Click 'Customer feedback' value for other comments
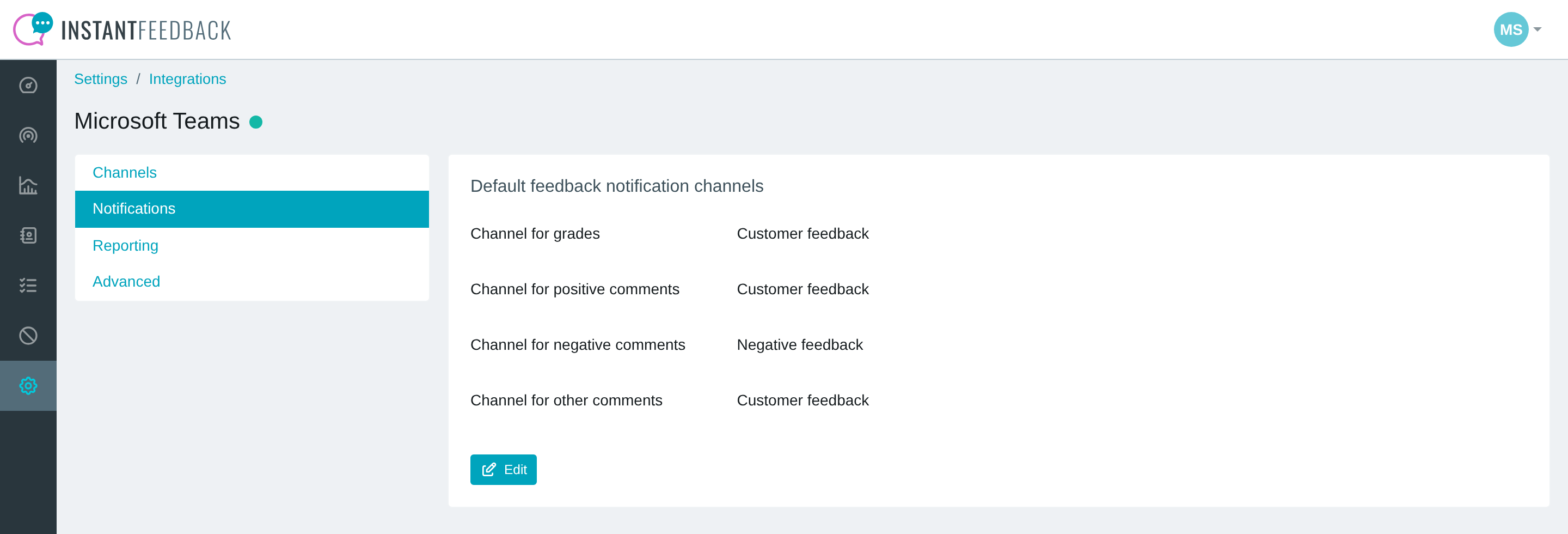The width and height of the screenshot is (1568, 534). [803, 400]
